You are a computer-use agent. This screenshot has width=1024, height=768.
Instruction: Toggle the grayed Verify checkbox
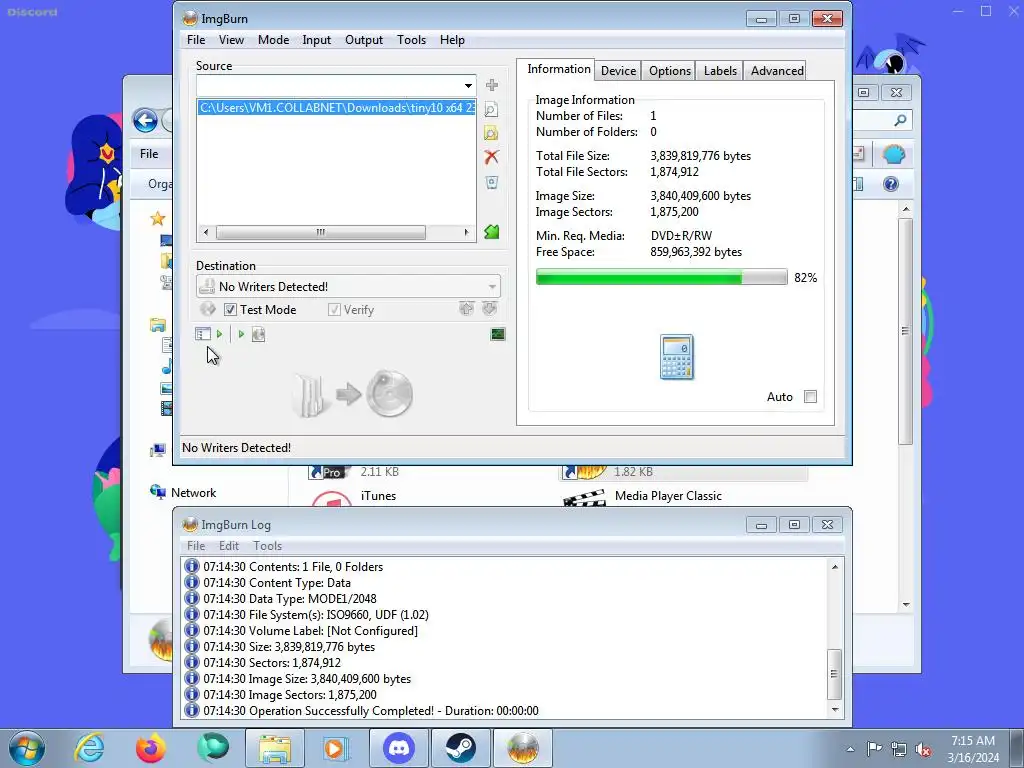[x=334, y=310]
